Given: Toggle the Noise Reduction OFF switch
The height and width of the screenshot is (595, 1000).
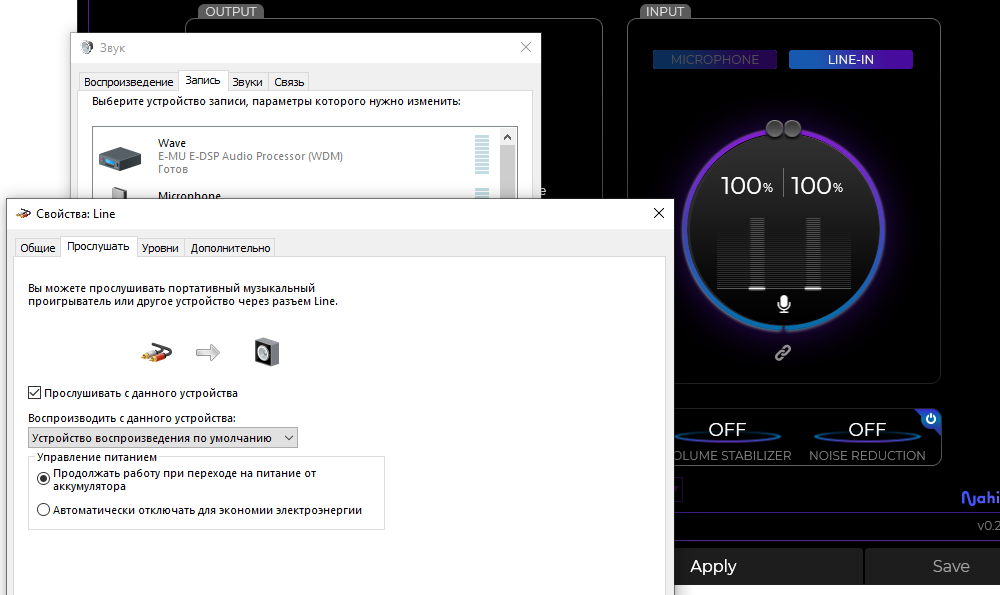Looking at the screenshot, I should [x=867, y=431].
